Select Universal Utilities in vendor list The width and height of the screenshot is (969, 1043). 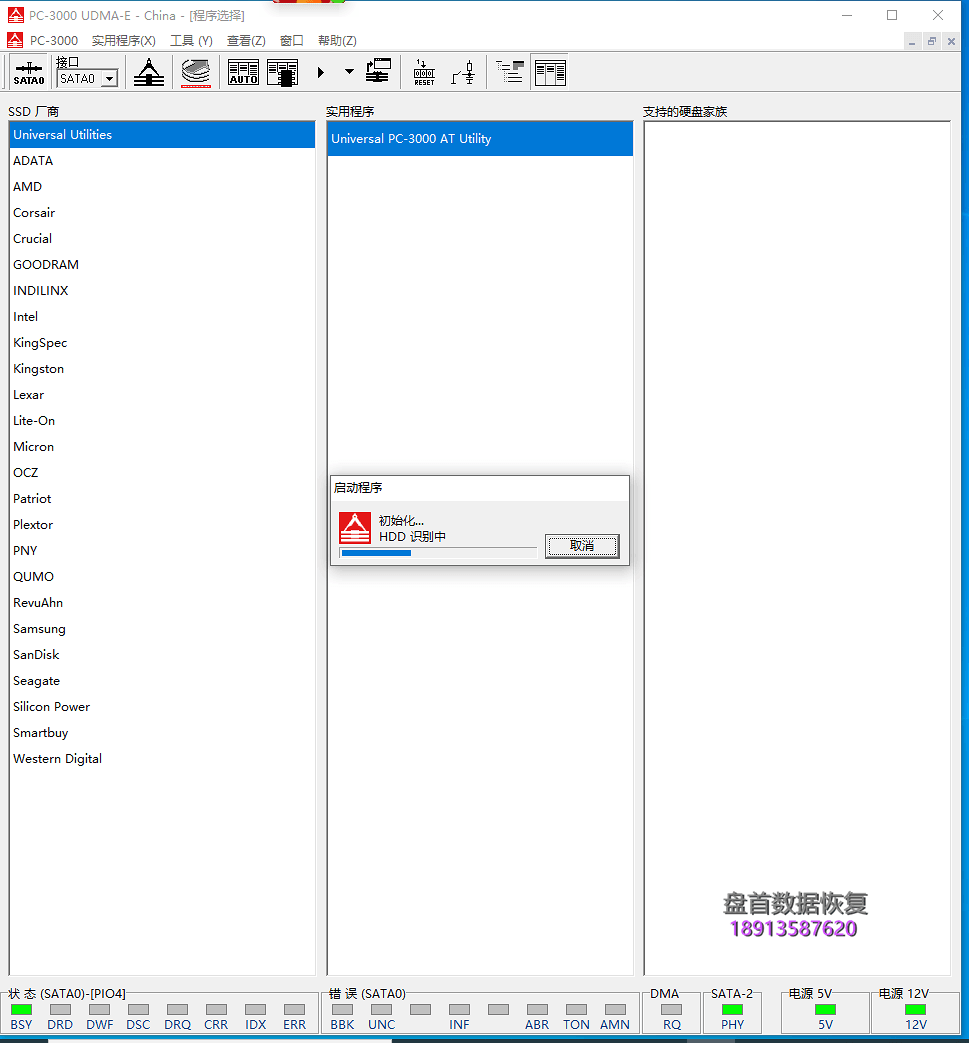[162, 134]
